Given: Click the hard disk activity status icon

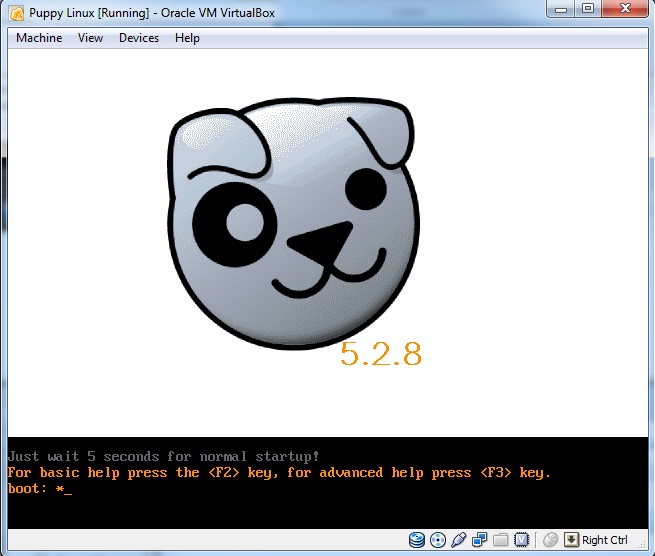Looking at the screenshot, I should [x=416, y=540].
